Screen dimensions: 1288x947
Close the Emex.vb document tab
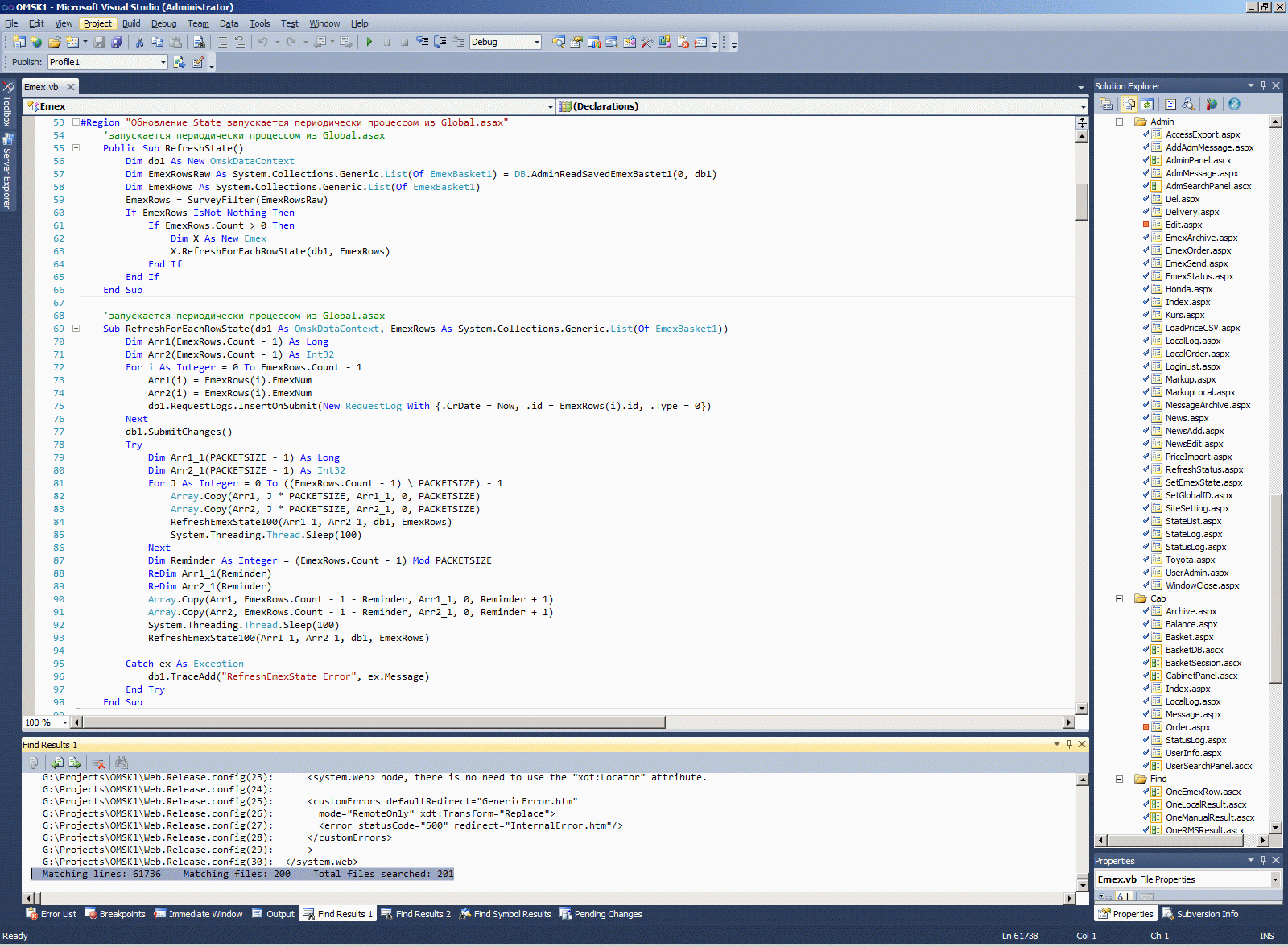(x=71, y=87)
